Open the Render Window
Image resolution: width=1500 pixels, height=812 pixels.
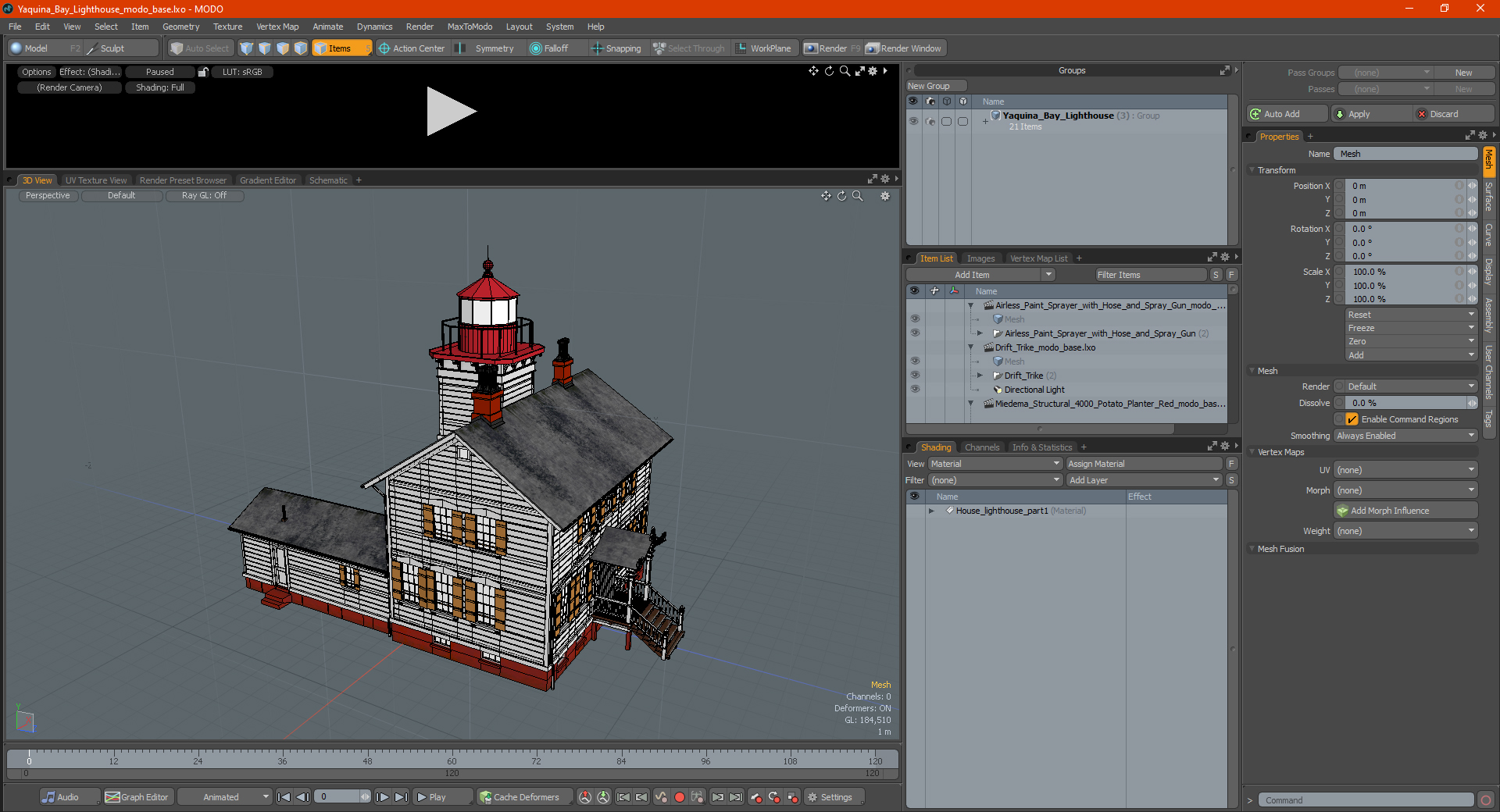coord(905,48)
